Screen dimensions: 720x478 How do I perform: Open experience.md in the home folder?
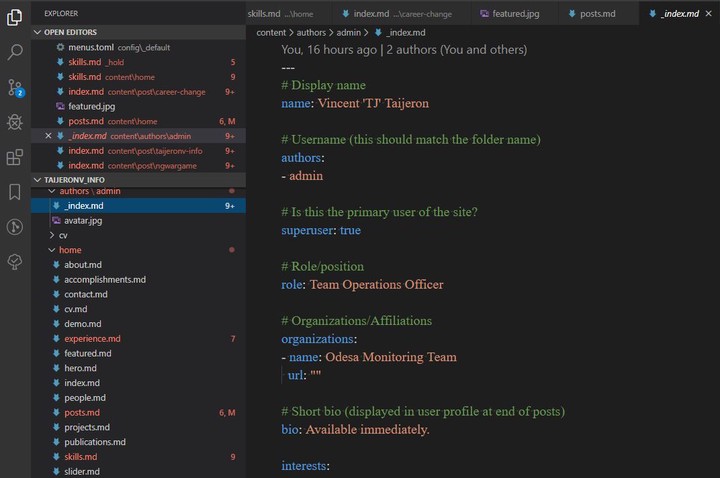(92, 339)
